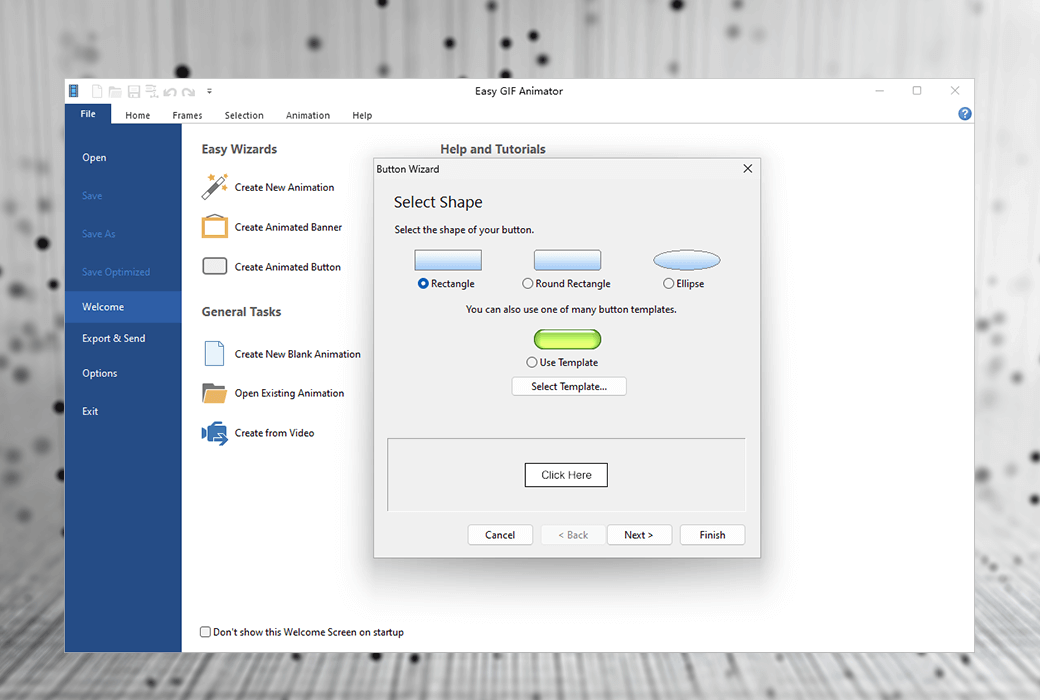Enable Don't show this Welcome Screen checkbox
The width and height of the screenshot is (1040, 700).
[206, 632]
